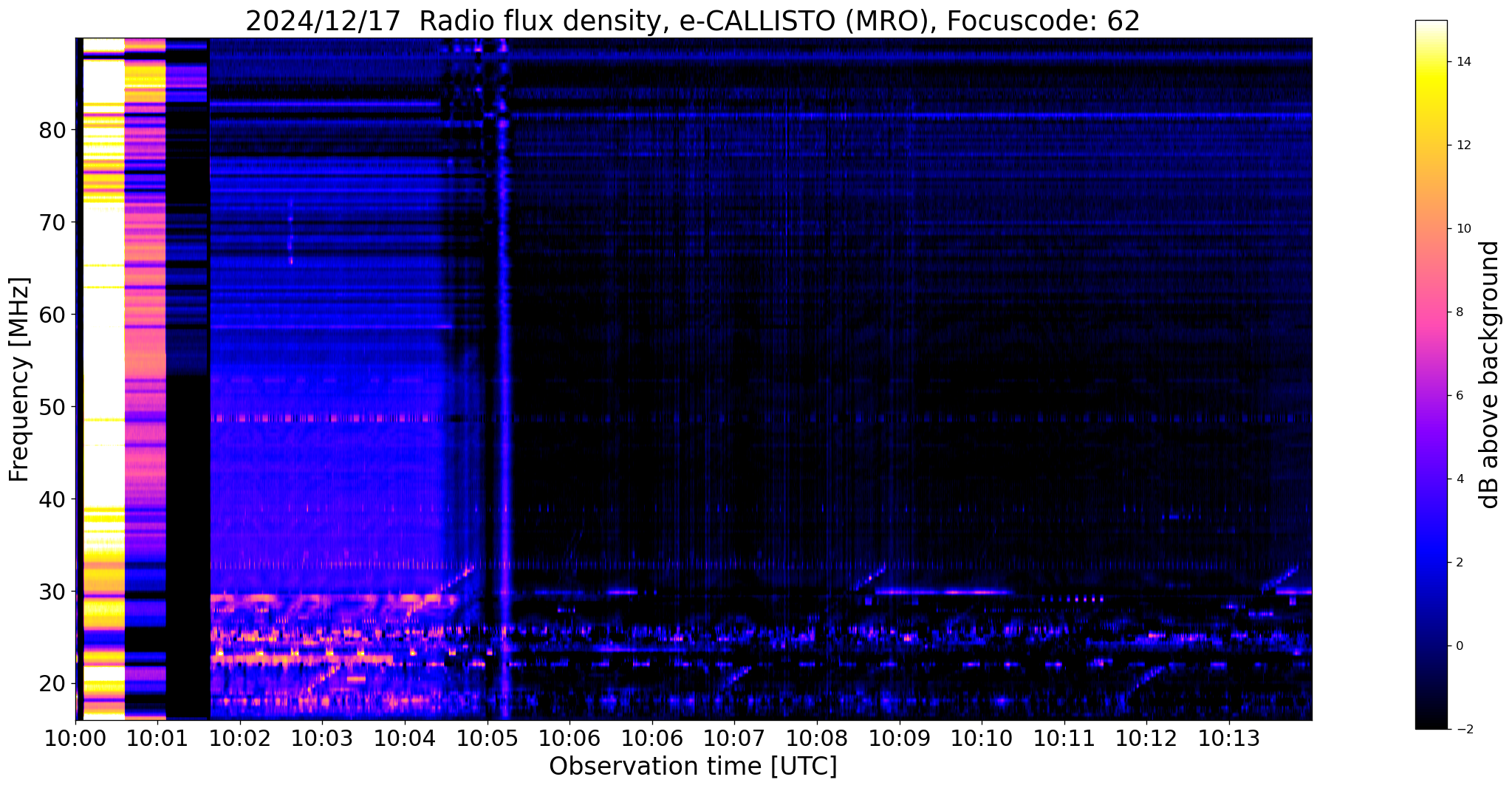Viewport: 1512px width, 788px height.
Task: Click the 12 dB colorbar tick label
Action: [1463, 145]
